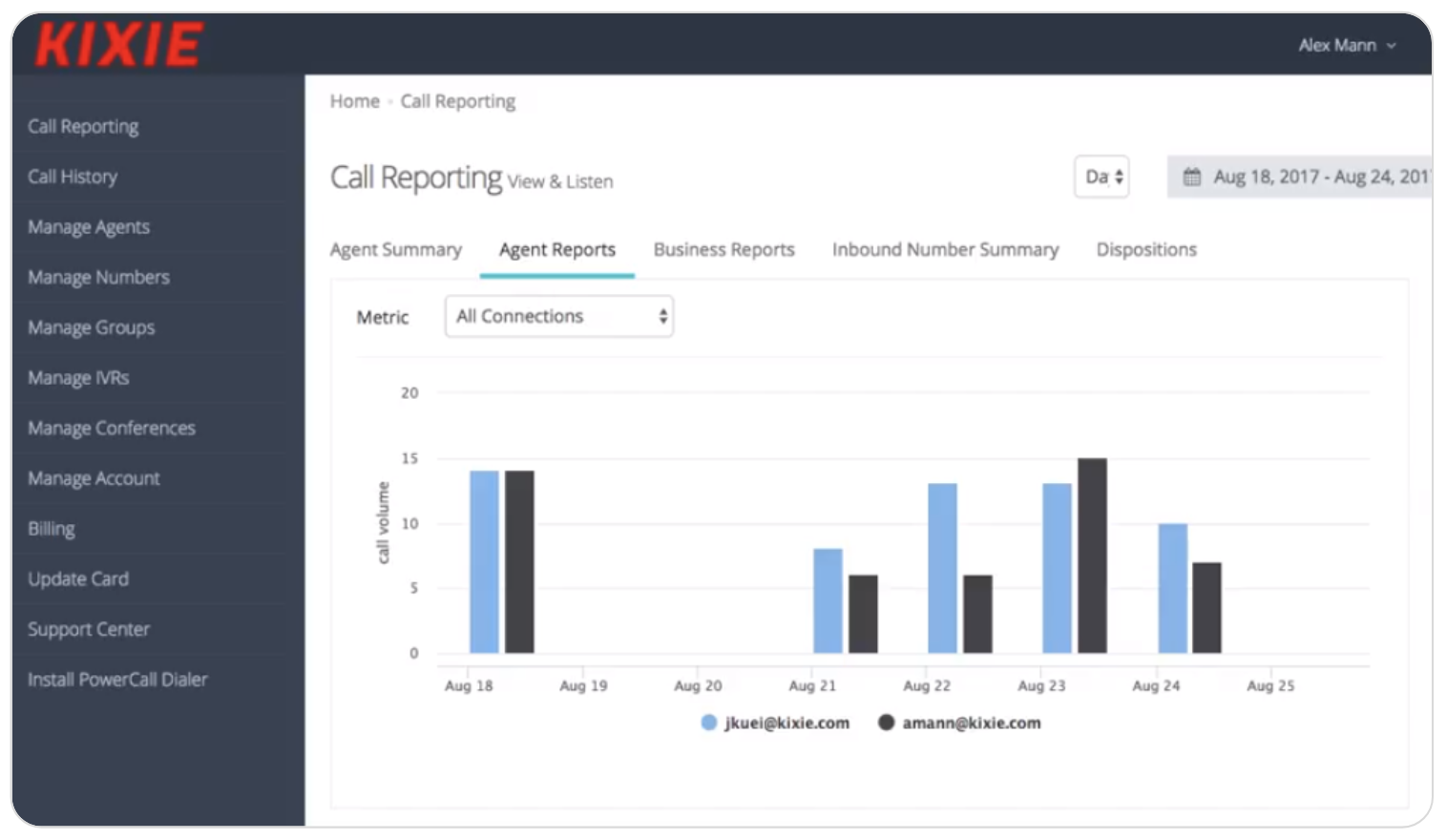Go to Manage Numbers

point(99,277)
